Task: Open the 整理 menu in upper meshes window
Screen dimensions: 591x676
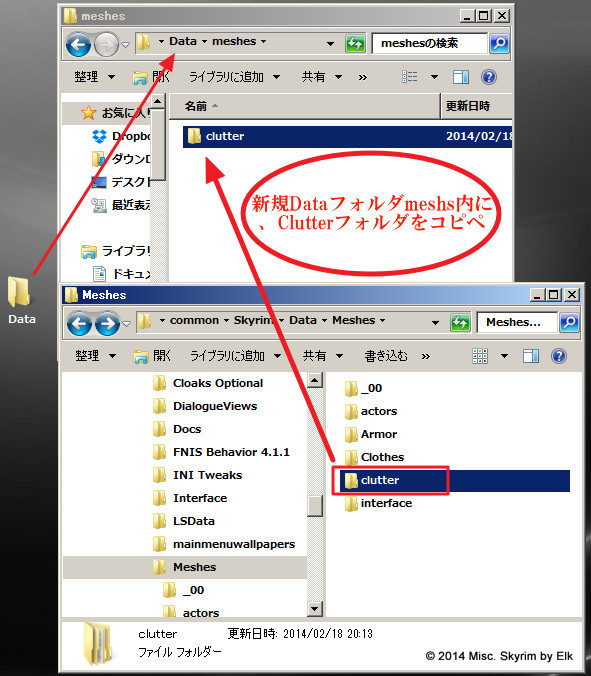Action: tap(94, 77)
